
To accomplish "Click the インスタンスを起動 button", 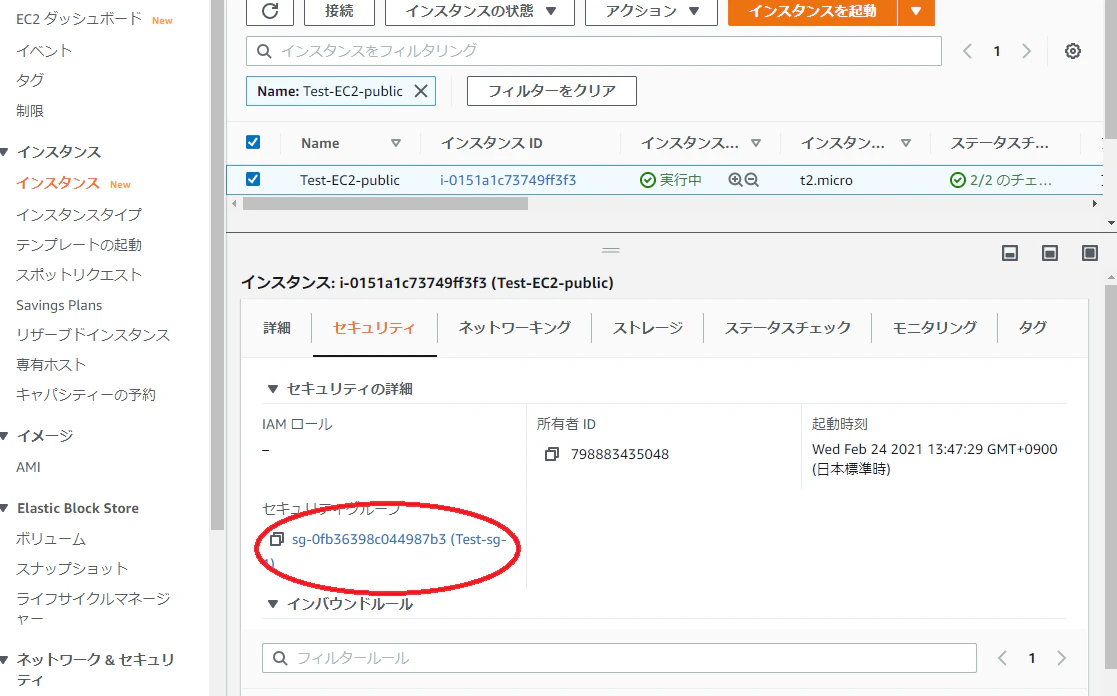I will (812, 11).
